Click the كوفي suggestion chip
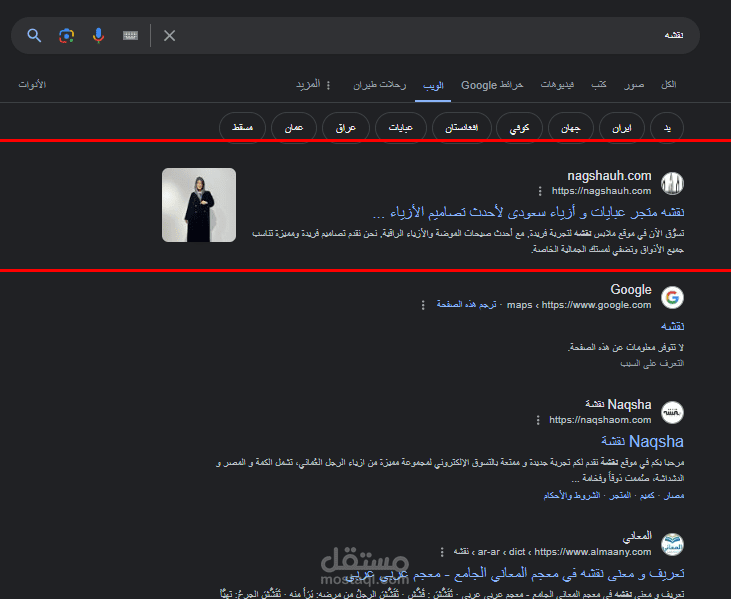Viewport: 731px width, 599px height. [519, 127]
